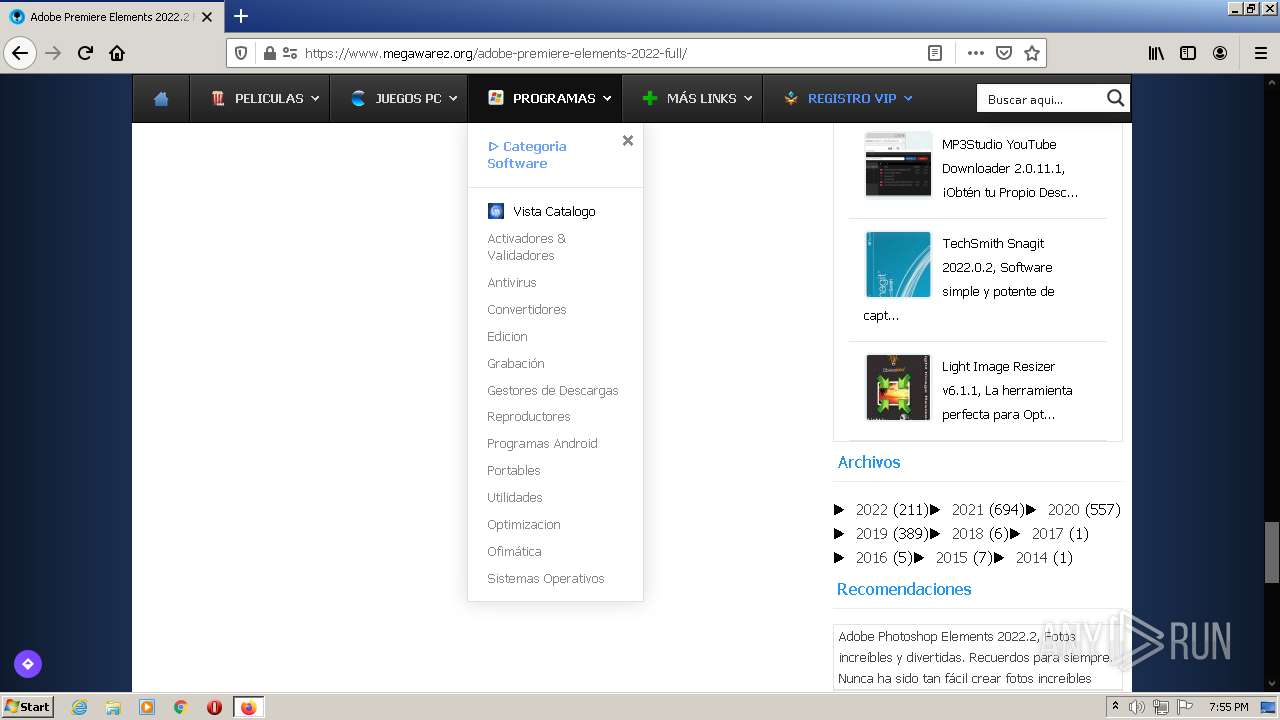Screen dimensions: 1280x720
Task: Reload the page with the refresh icon
Action: coord(85,53)
